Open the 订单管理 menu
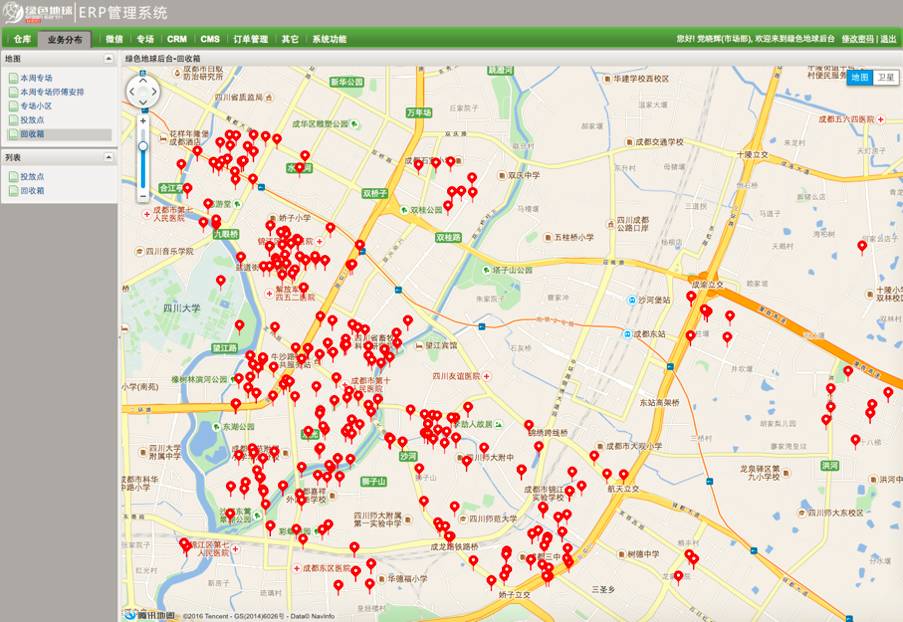This screenshot has height=622, width=903. pyautogui.click(x=251, y=39)
